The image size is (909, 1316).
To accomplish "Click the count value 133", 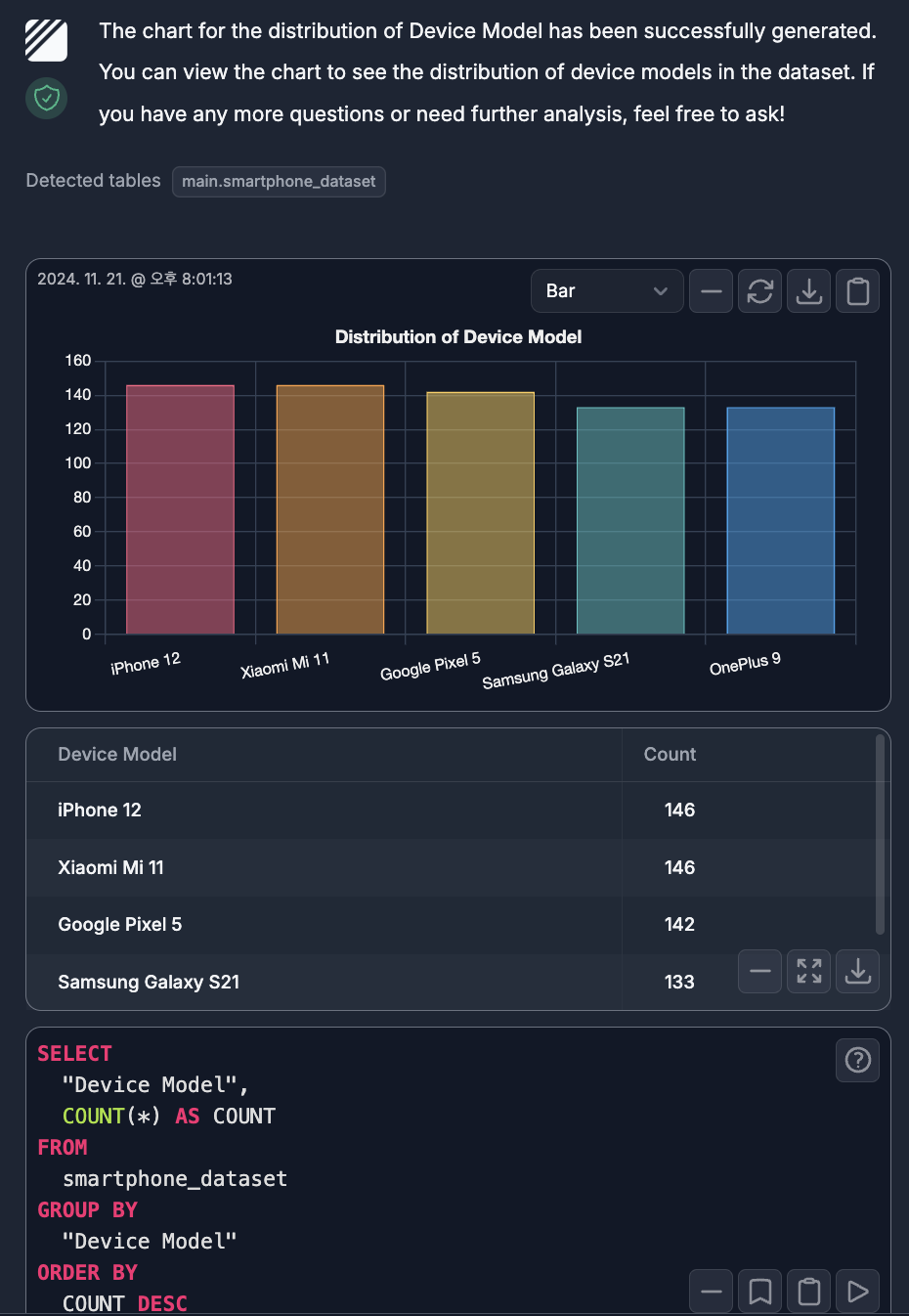I will (679, 982).
